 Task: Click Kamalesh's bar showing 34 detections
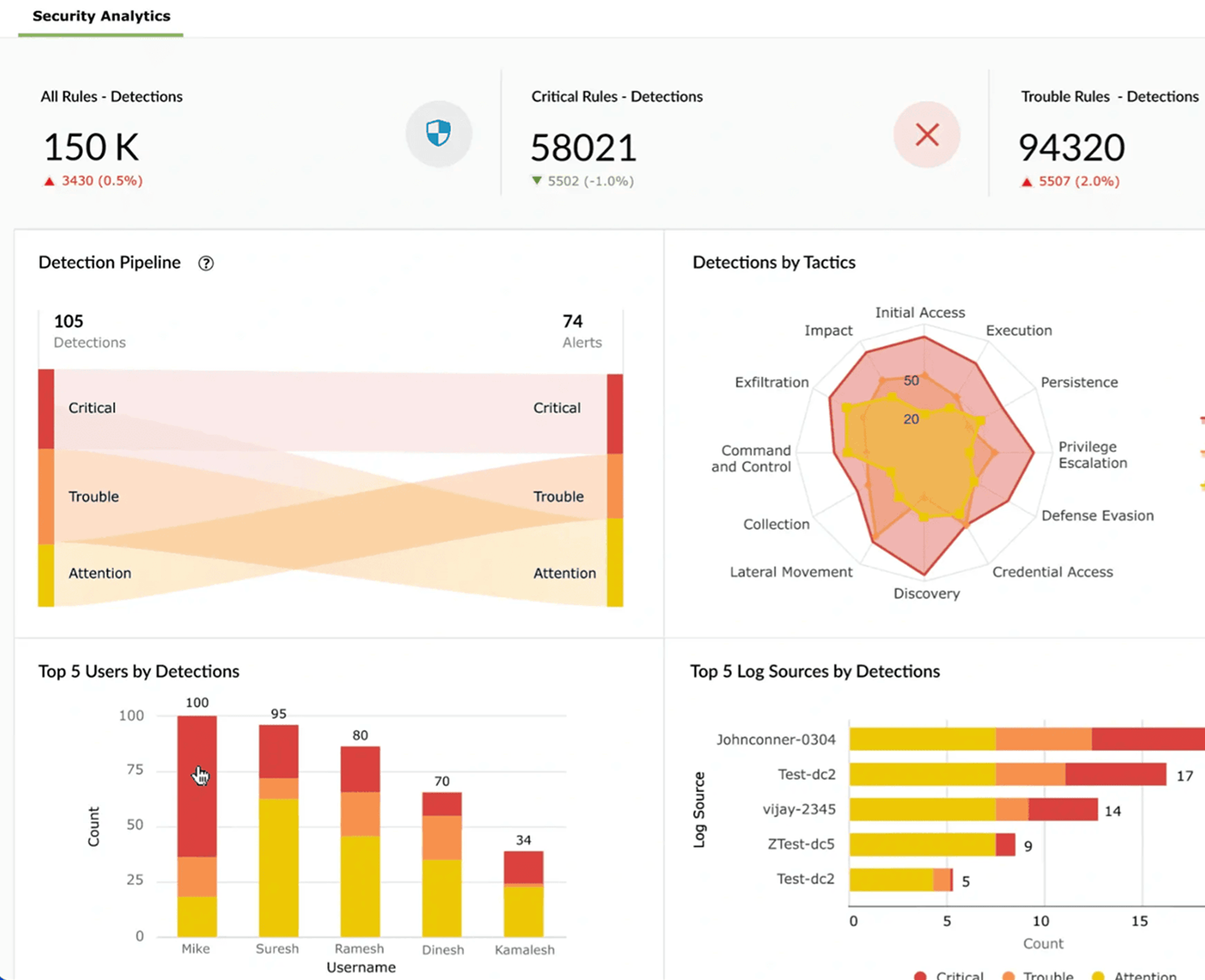coord(524,894)
